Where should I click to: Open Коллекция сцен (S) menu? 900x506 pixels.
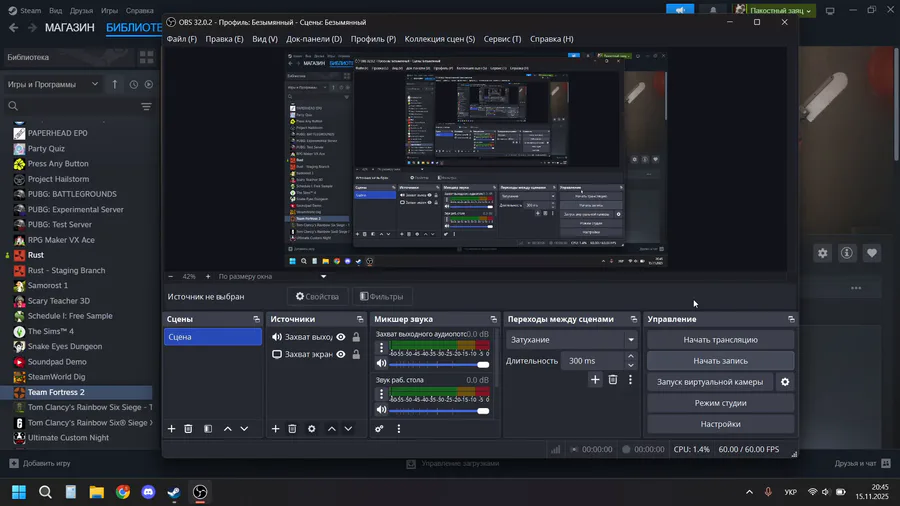pos(440,39)
